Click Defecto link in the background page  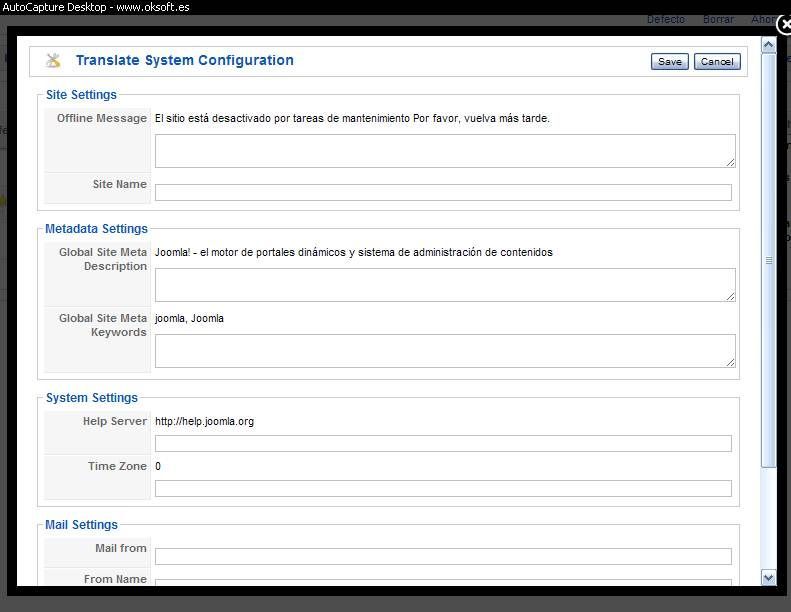(x=665, y=20)
